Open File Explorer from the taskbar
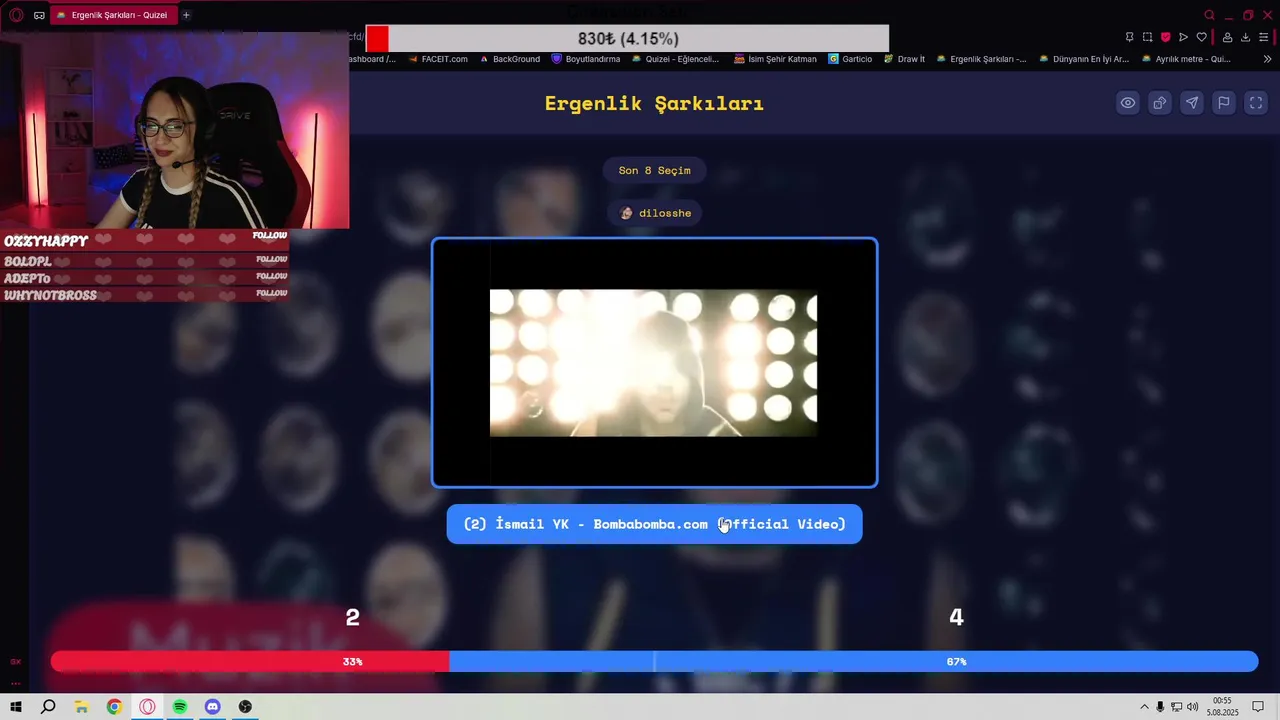Viewport: 1280px width, 720px height. pyautogui.click(x=81, y=707)
